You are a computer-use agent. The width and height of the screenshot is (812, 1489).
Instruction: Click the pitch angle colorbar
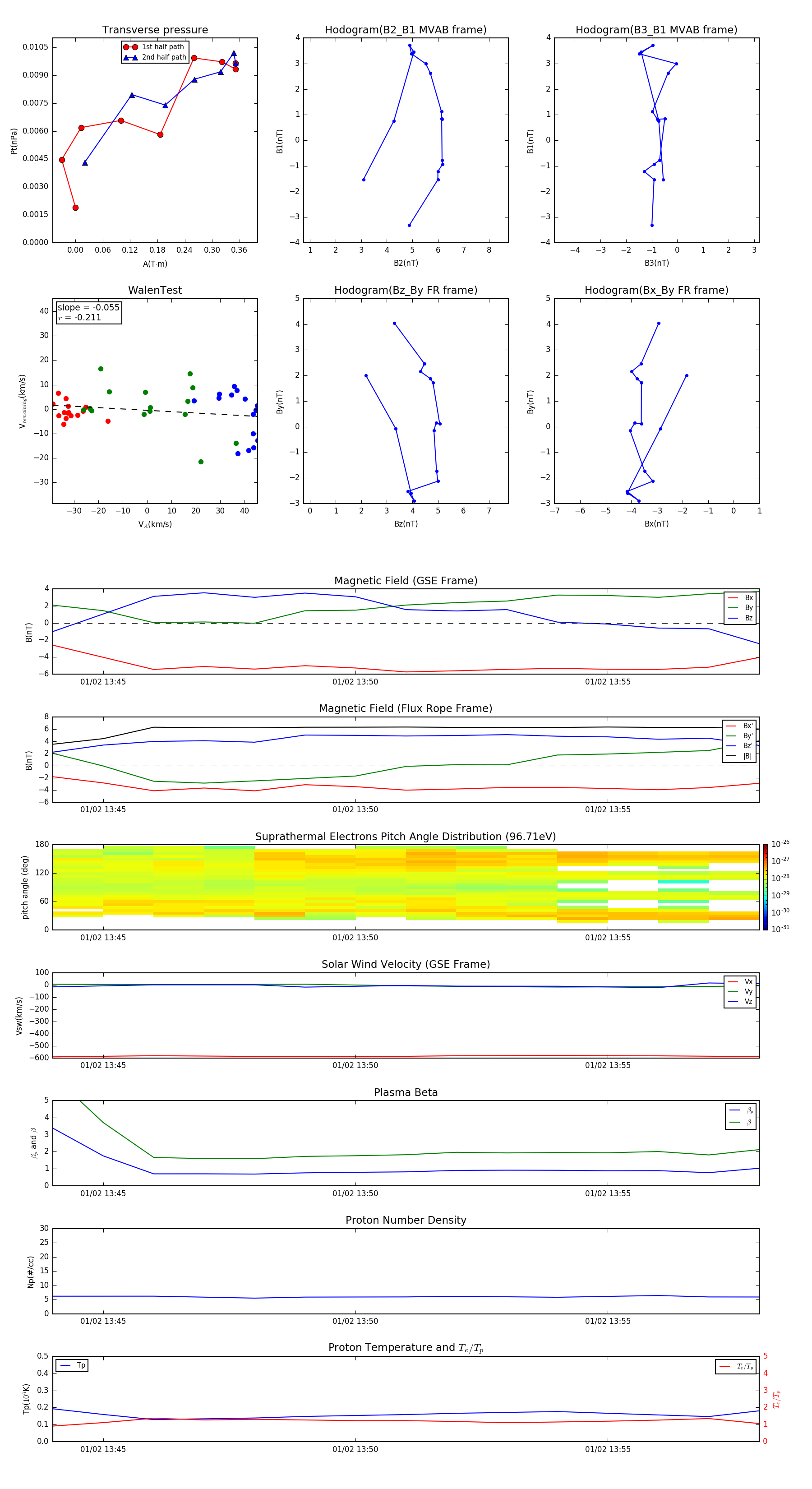point(765,887)
